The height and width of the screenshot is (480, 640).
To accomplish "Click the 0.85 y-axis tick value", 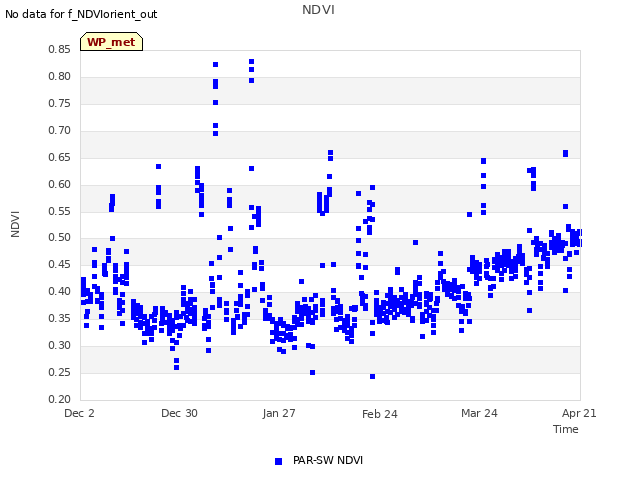I will pos(59,49).
